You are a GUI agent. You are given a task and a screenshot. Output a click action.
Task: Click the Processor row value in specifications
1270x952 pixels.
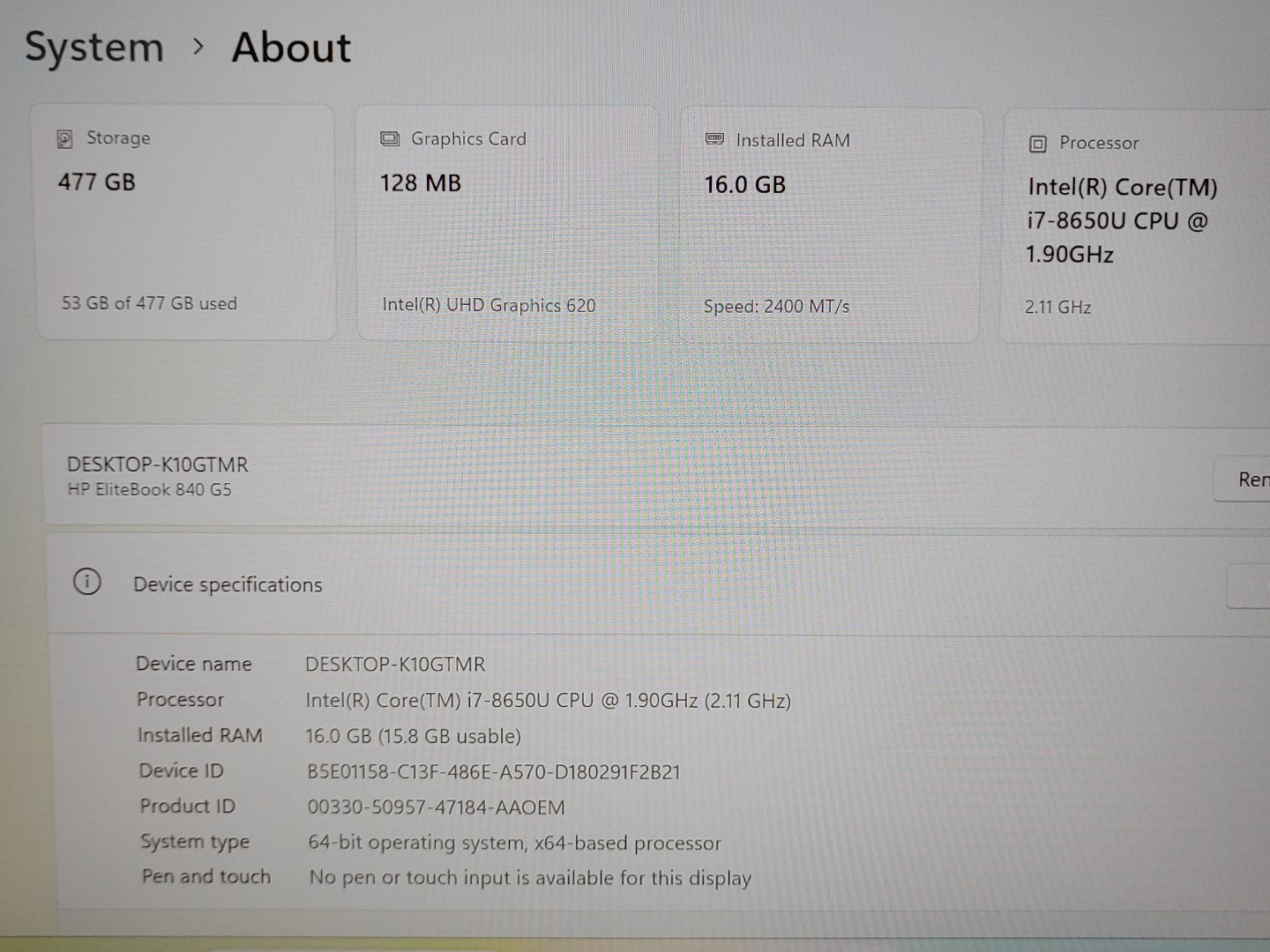click(548, 701)
